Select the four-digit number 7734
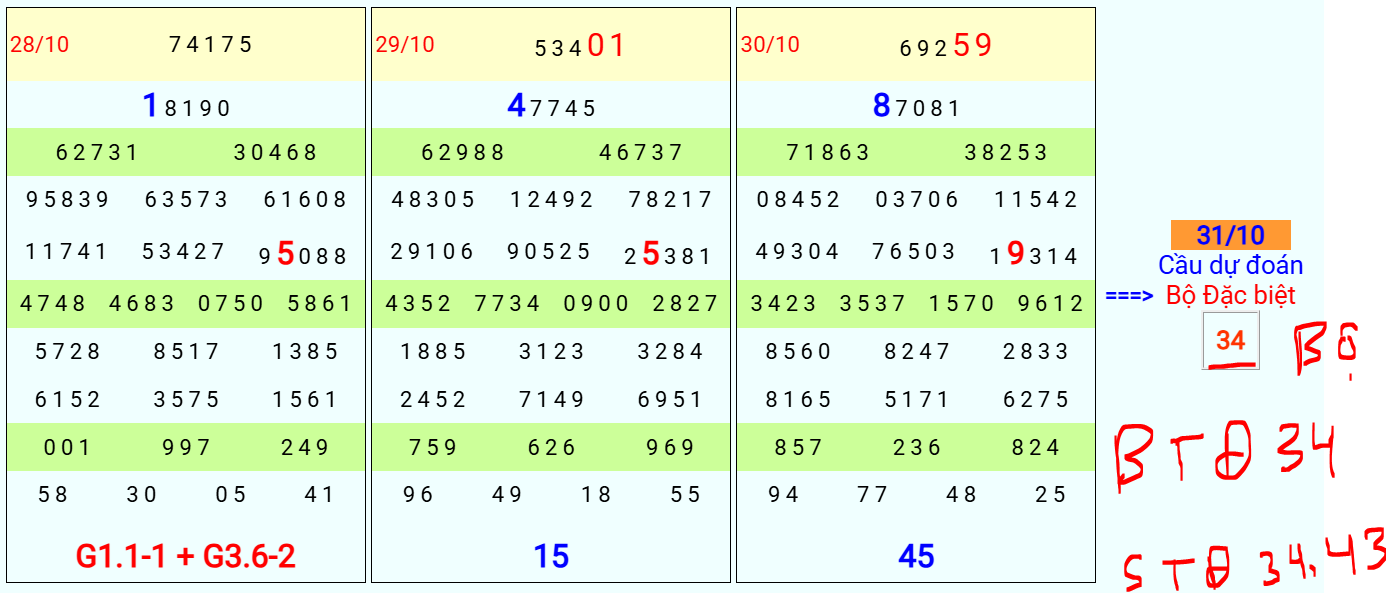This screenshot has height=593, width=1386. pyautogui.click(x=508, y=303)
